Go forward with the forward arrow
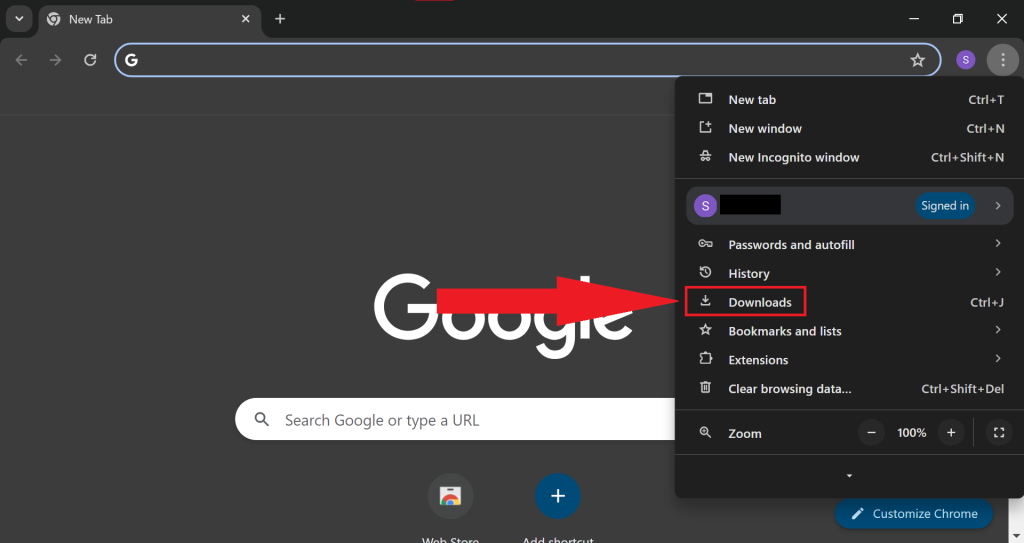This screenshot has height=543, width=1024. pos(56,60)
